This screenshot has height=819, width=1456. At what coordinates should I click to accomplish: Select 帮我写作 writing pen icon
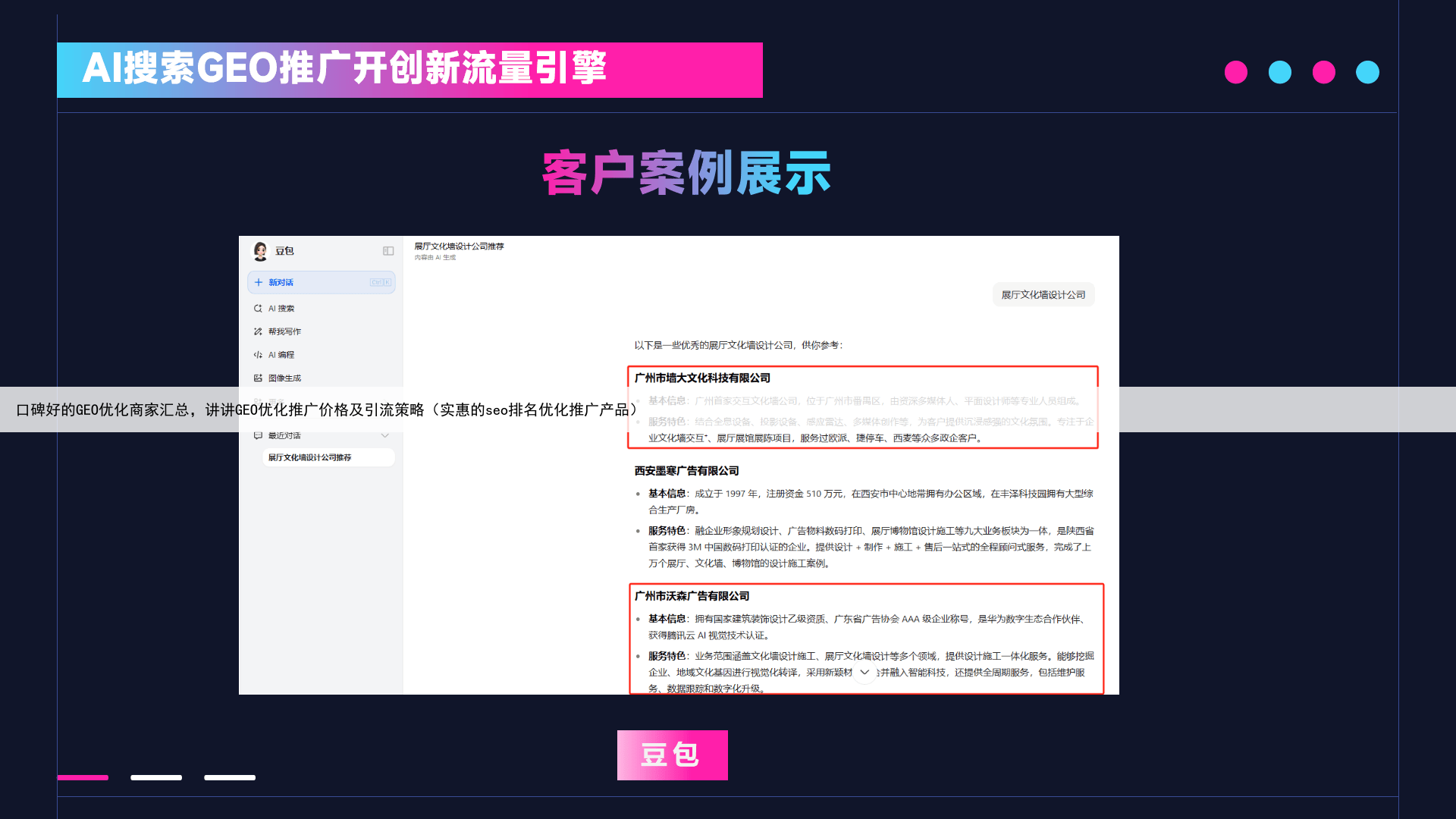pos(258,331)
